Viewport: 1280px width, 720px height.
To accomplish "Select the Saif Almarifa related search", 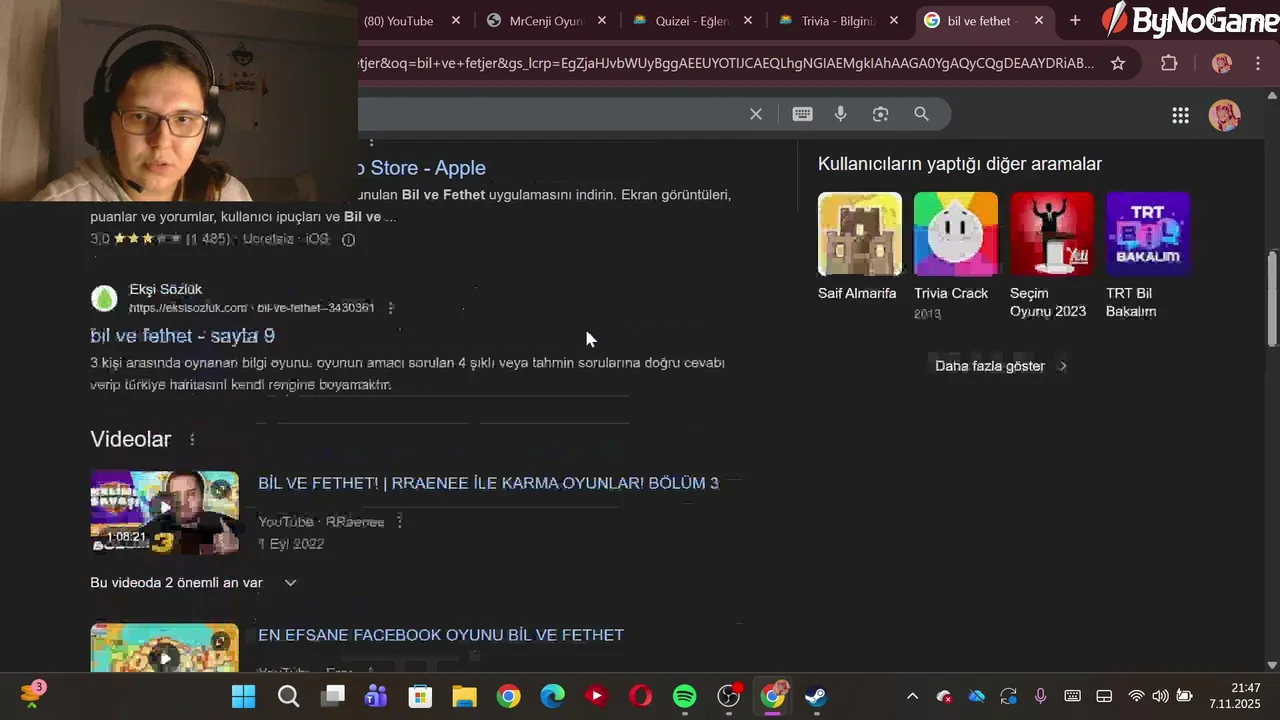I will coord(859,247).
